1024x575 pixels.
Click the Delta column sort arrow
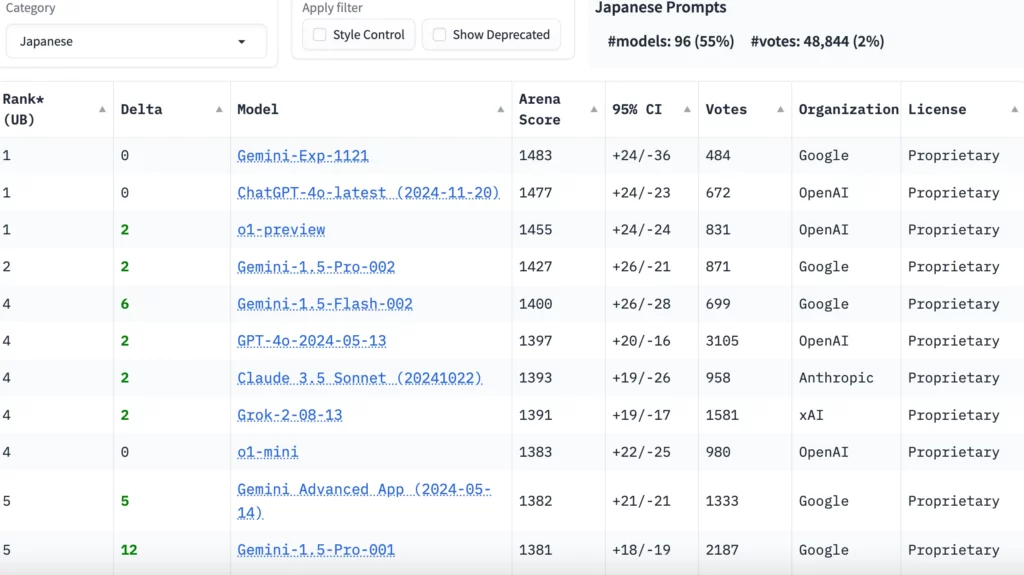219,109
